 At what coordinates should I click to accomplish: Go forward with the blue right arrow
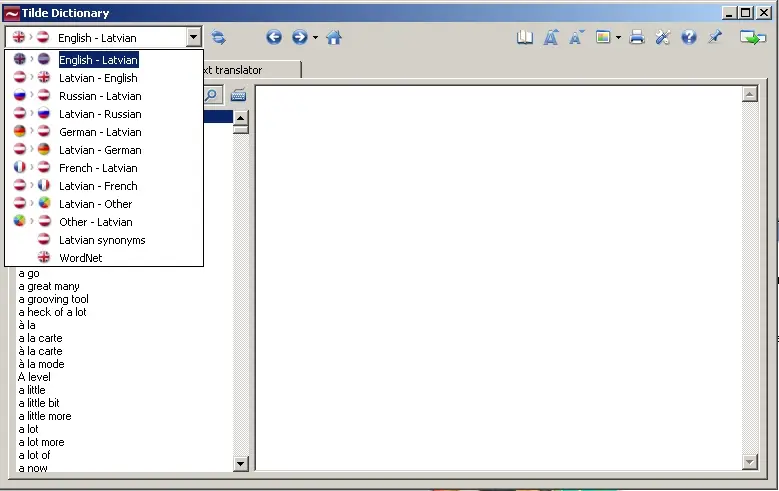[300, 37]
